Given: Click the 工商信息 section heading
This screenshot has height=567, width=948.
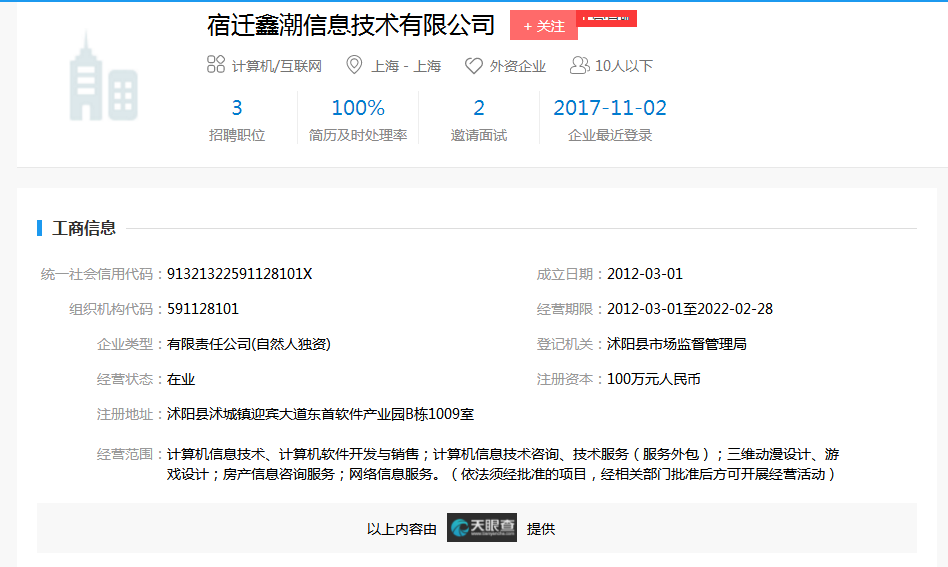Looking at the screenshot, I should 84,228.
